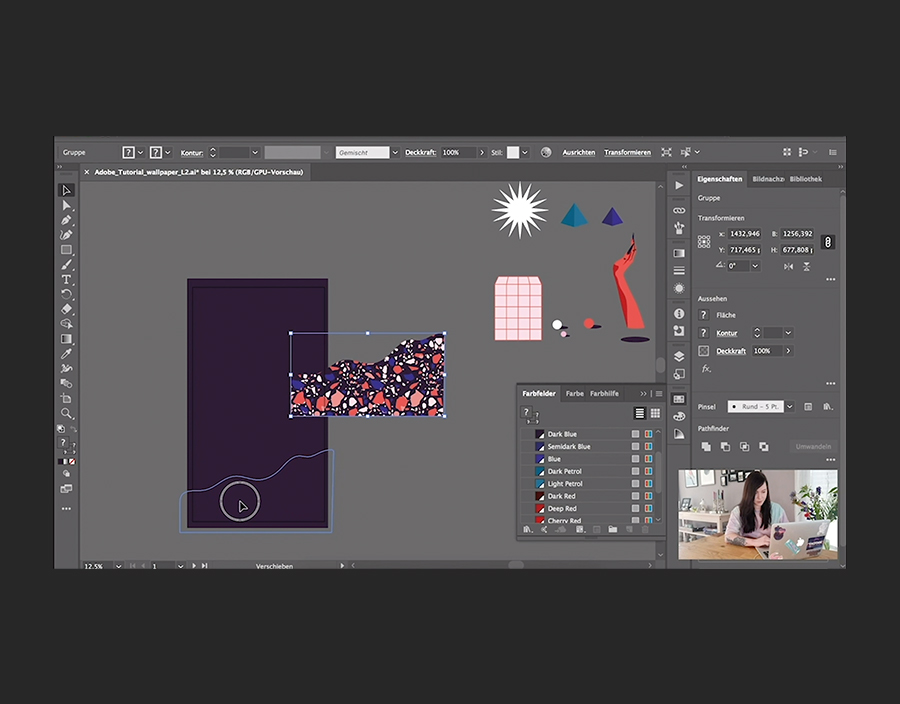The height and width of the screenshot is (704, 900).
Task: Open Kontur weight dropdown in control bar
Action: click(255, 153)
